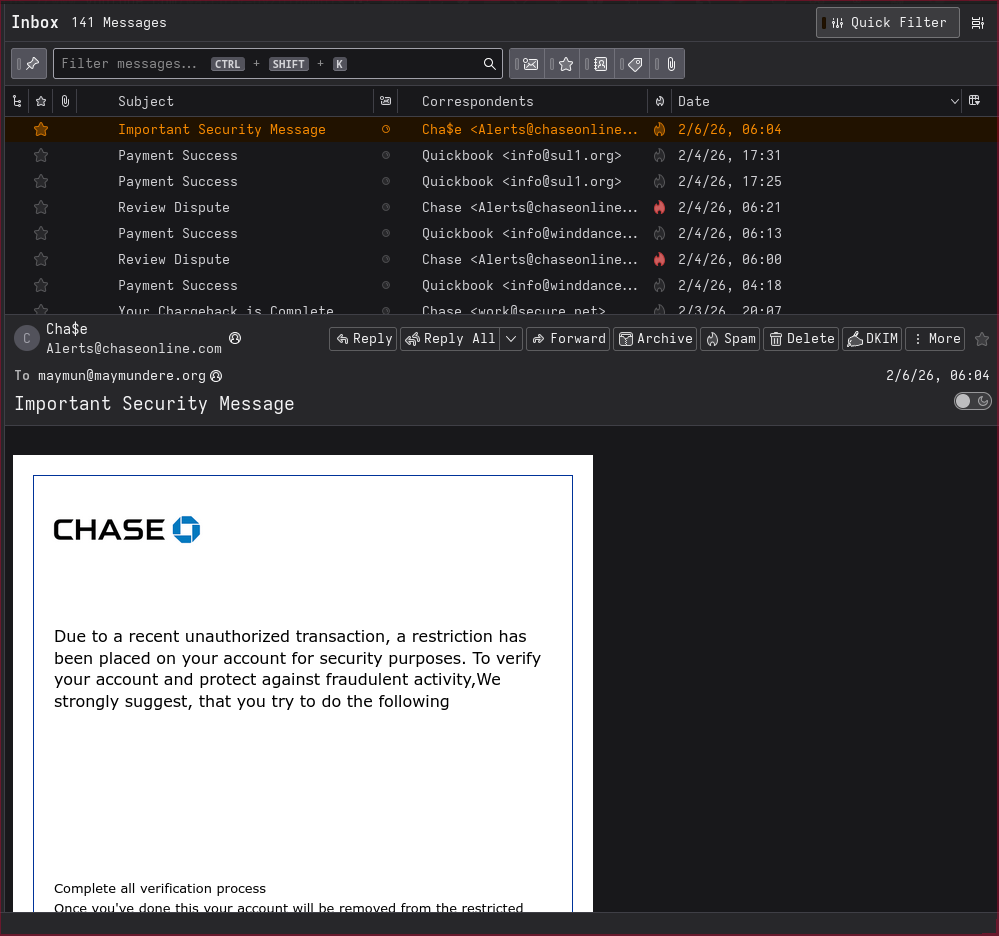Click the Filter messages search field
This screenshot has height=936, width=999.
pyautogui.click(x=270, y=64)
